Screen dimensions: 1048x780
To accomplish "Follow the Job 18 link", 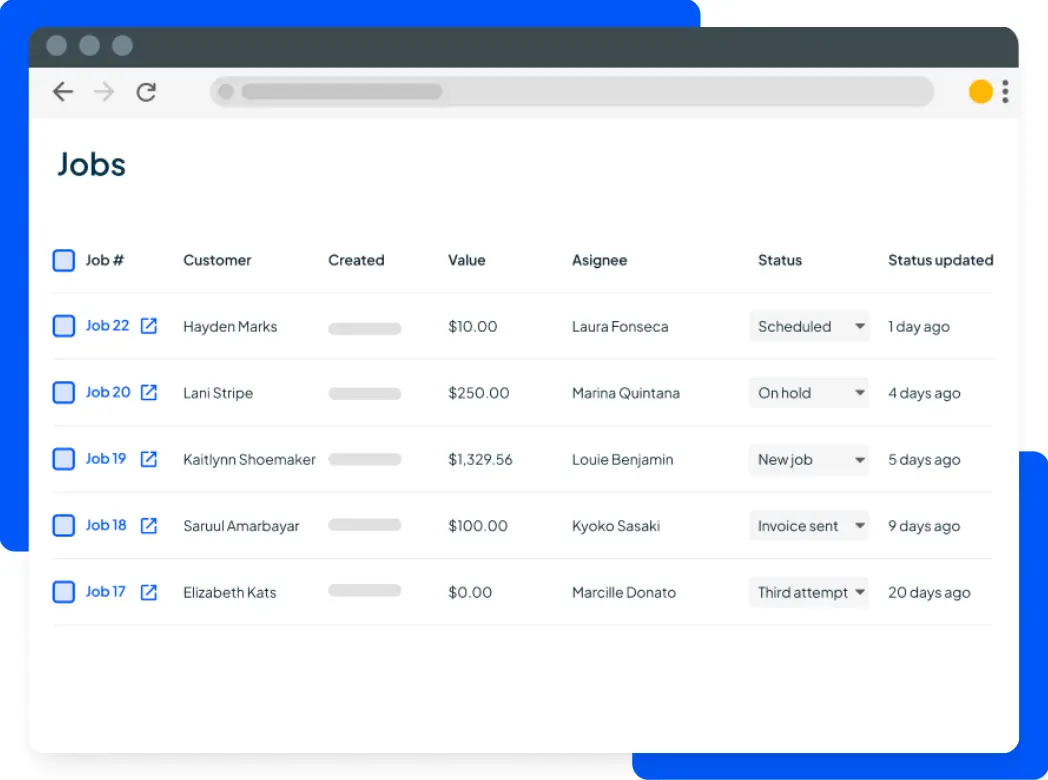I will click(x=106, y=525).
